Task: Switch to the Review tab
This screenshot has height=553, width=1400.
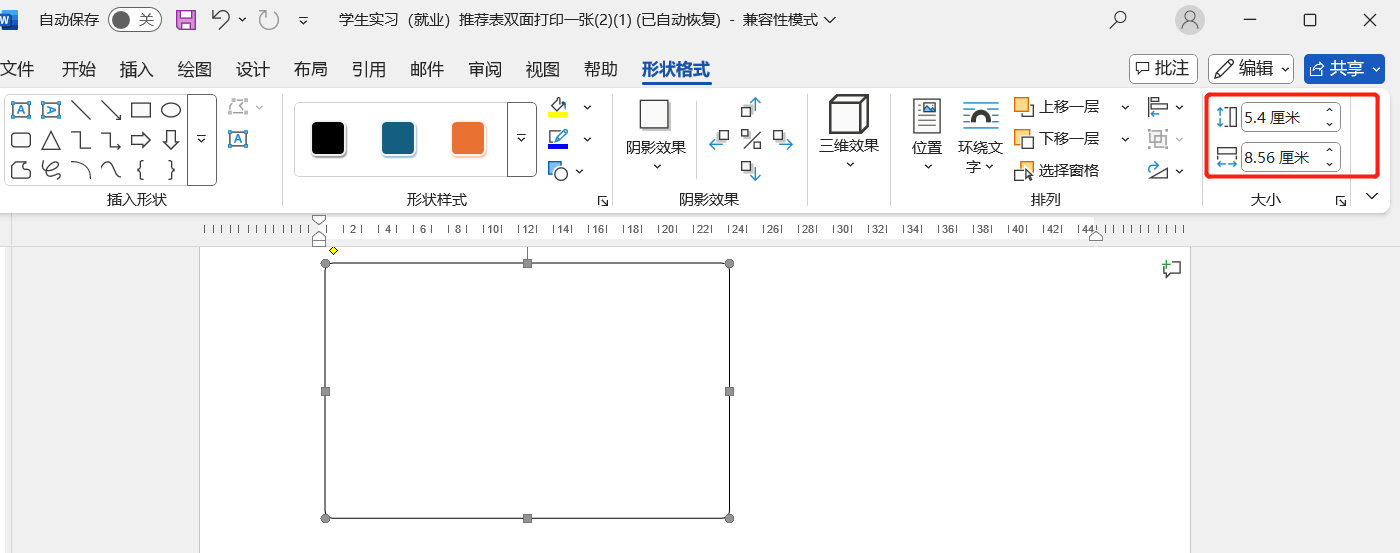Action: pos(485,69)
